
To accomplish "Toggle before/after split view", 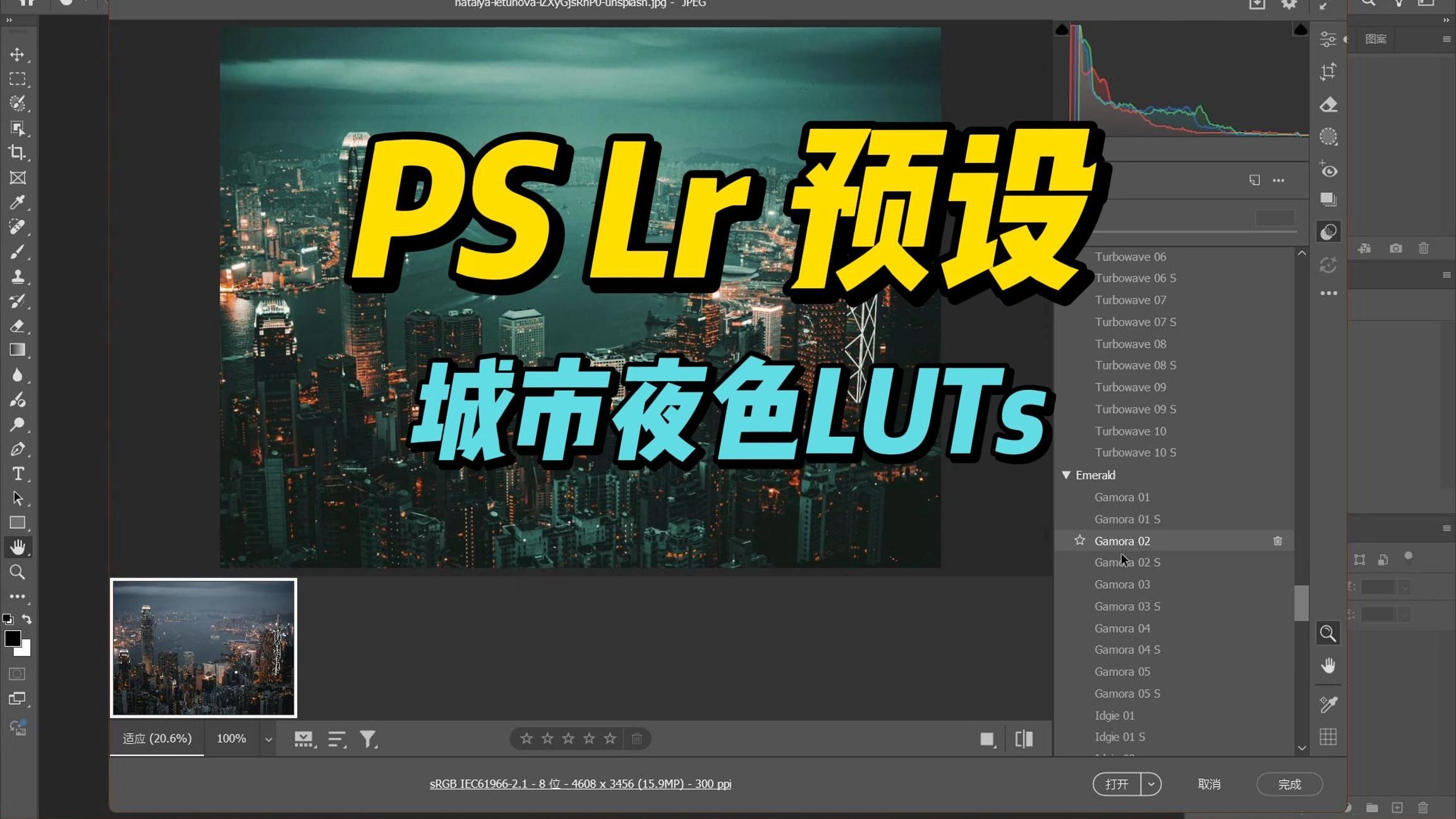I will point(1024,739).
